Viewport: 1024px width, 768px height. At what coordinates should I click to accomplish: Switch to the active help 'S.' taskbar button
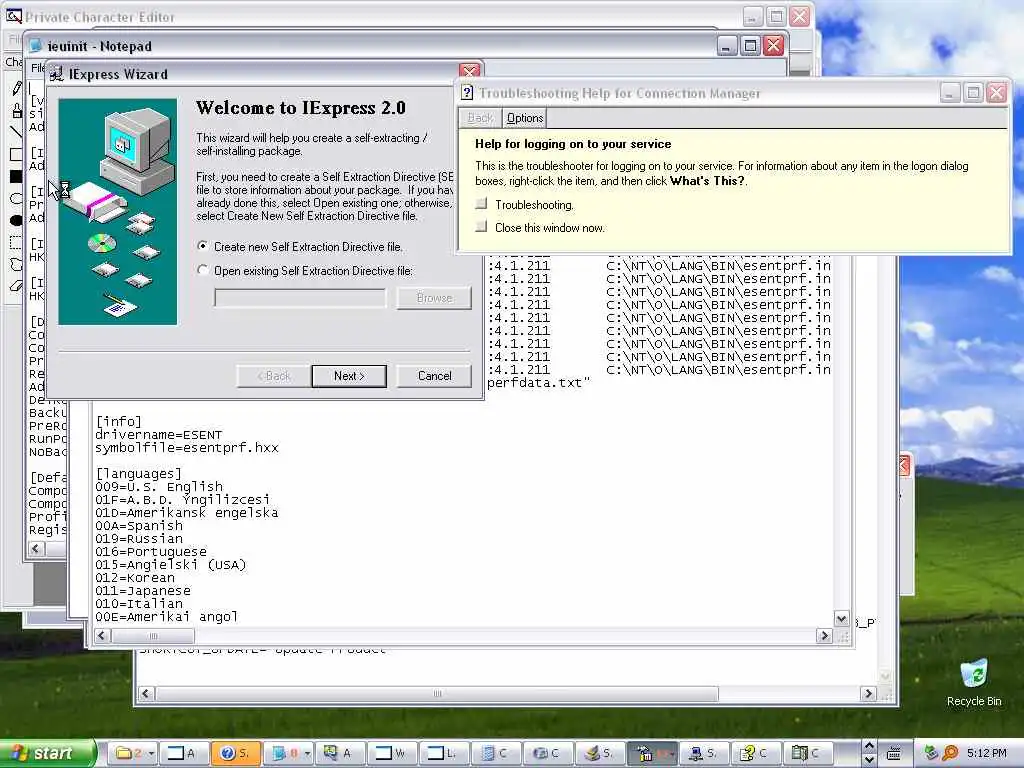[x=236, y=753]
